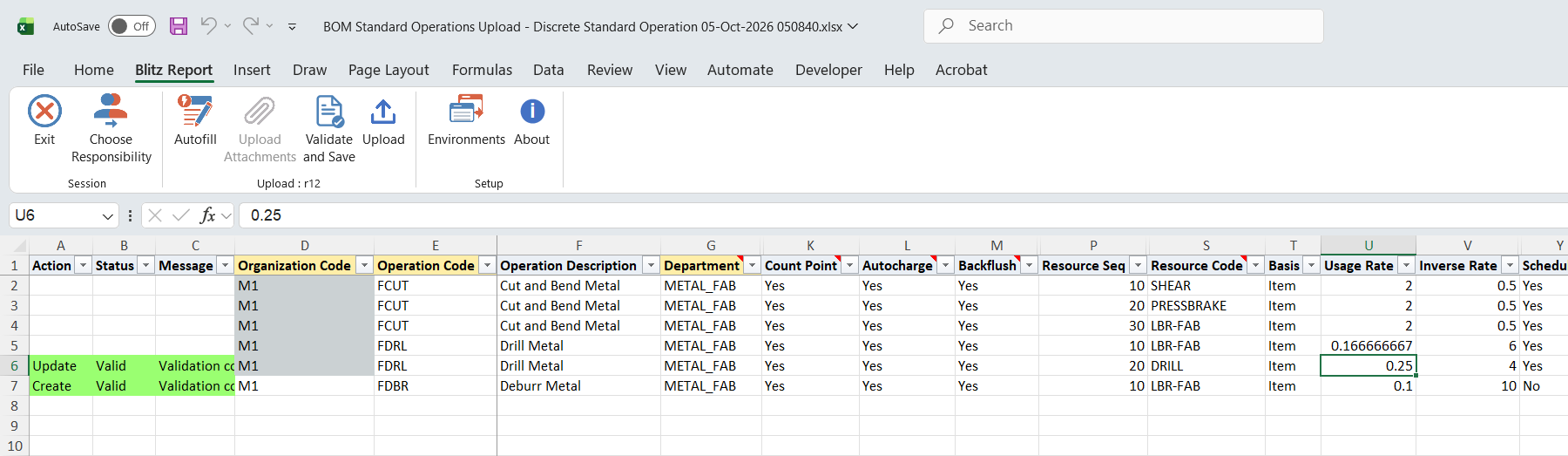Open Choose Responsibility
The width and height of the screenshot is (1568, 456).
tap(111, 128)
